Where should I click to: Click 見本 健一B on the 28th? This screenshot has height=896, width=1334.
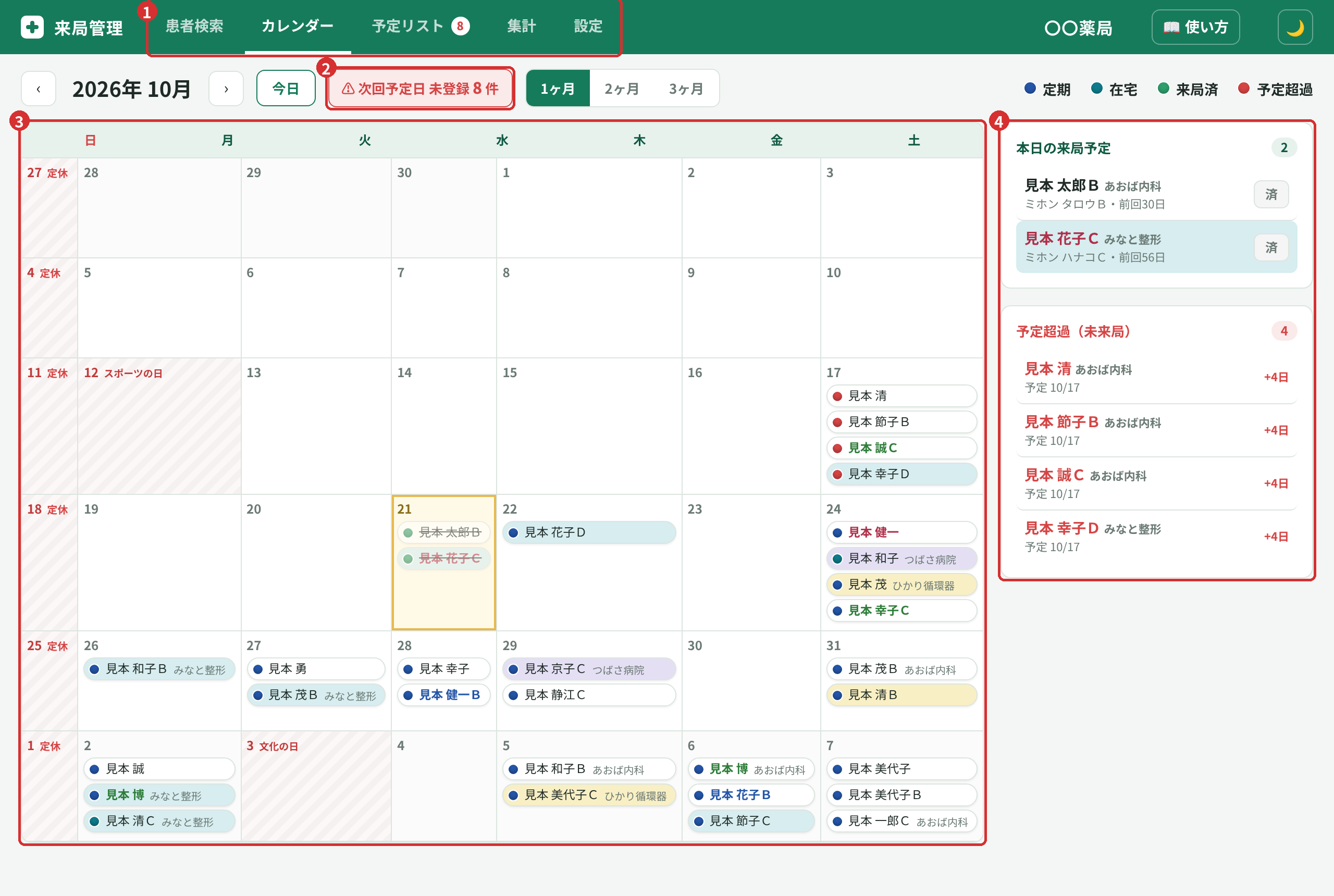443,695
